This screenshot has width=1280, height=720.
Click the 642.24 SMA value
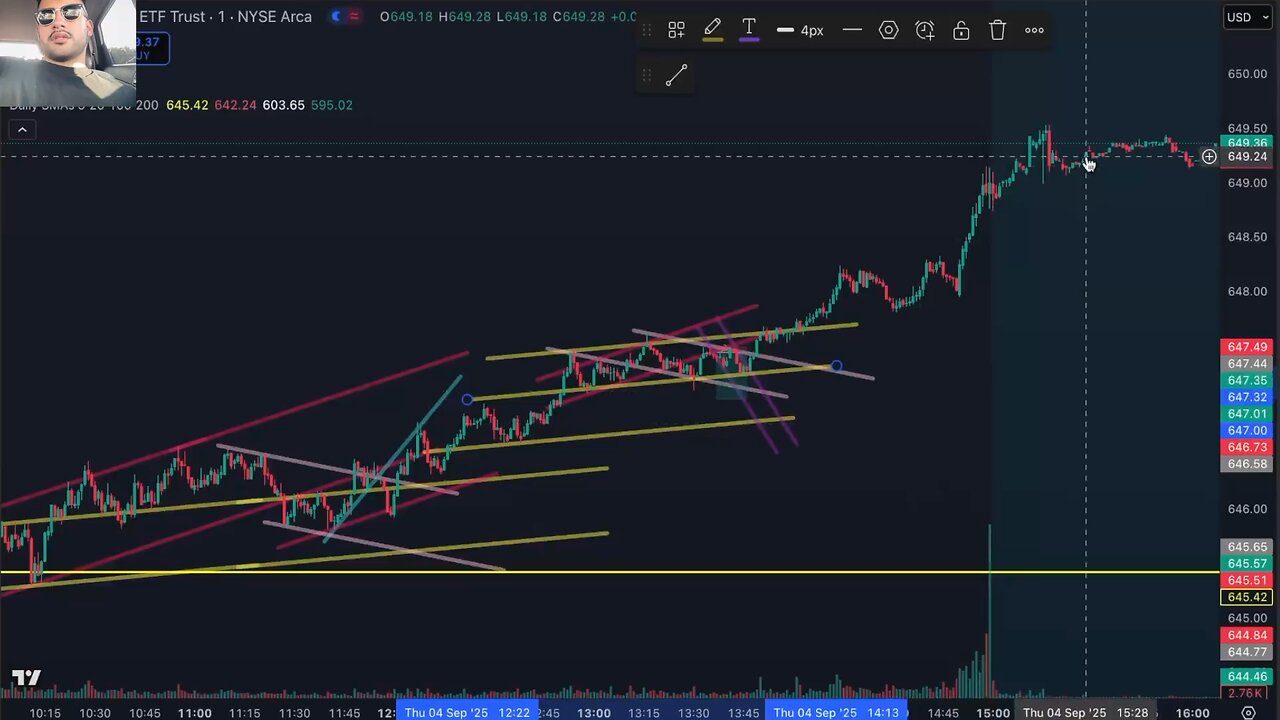pos(235,105)
